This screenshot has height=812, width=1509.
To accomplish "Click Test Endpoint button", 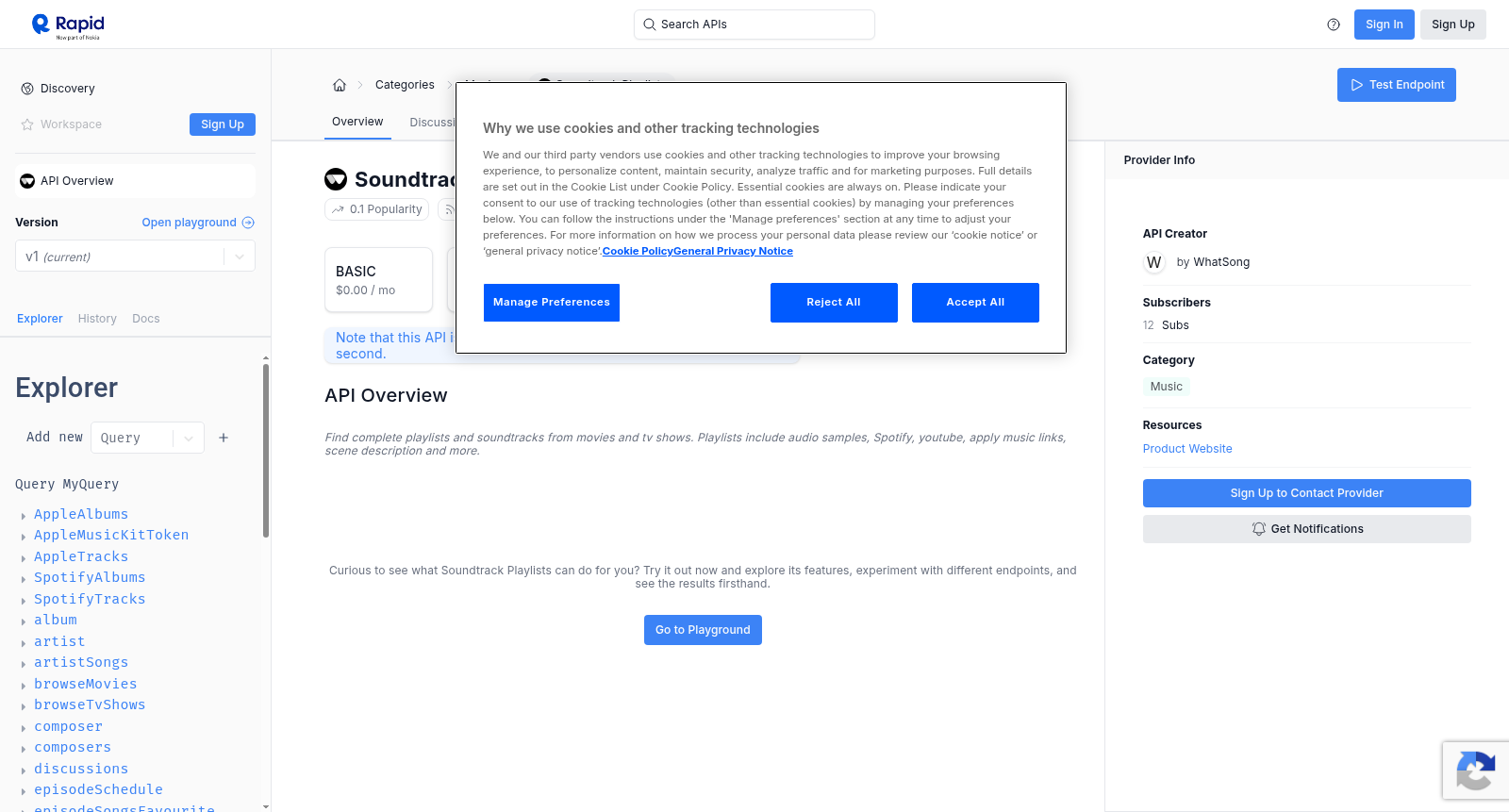I will [1397, 85].
